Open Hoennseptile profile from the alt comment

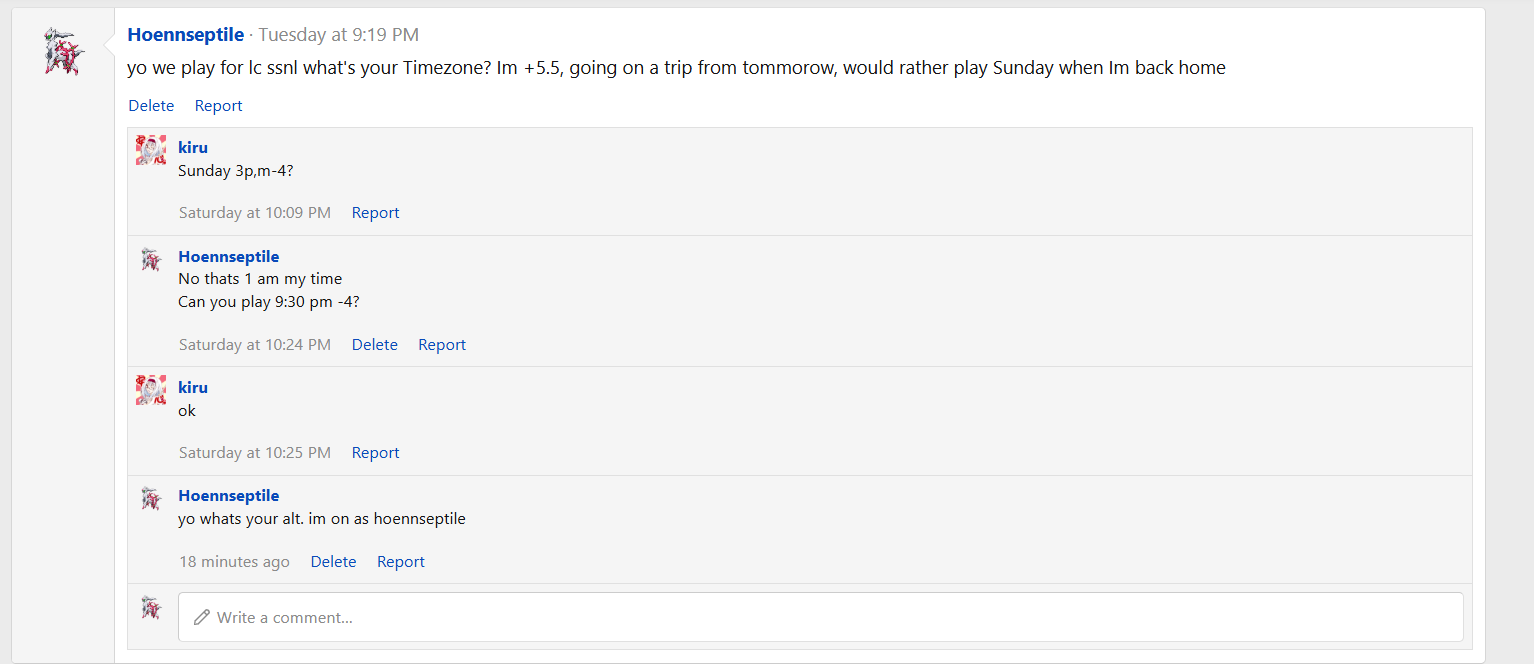click(228, 496)
